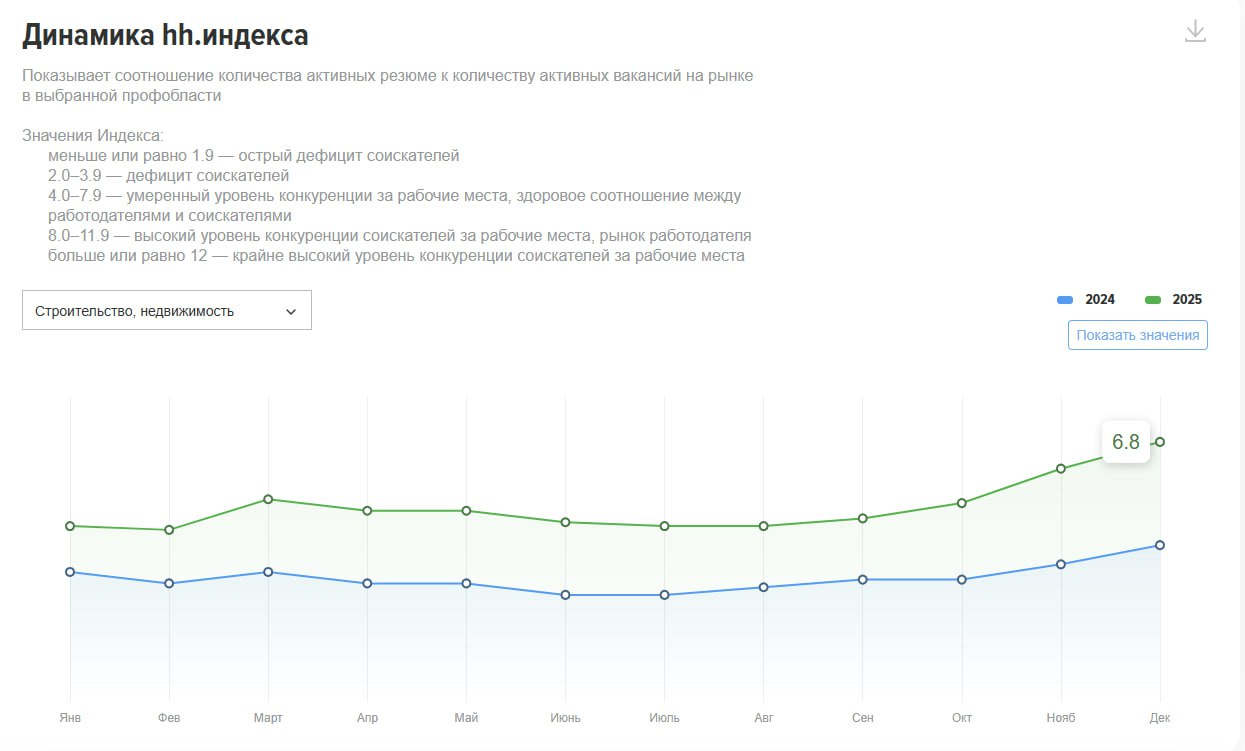The image size is (1245, 751).
Task: Click the June 2024 blue data point
Action: pyautogui.click(x=566, y=595)
